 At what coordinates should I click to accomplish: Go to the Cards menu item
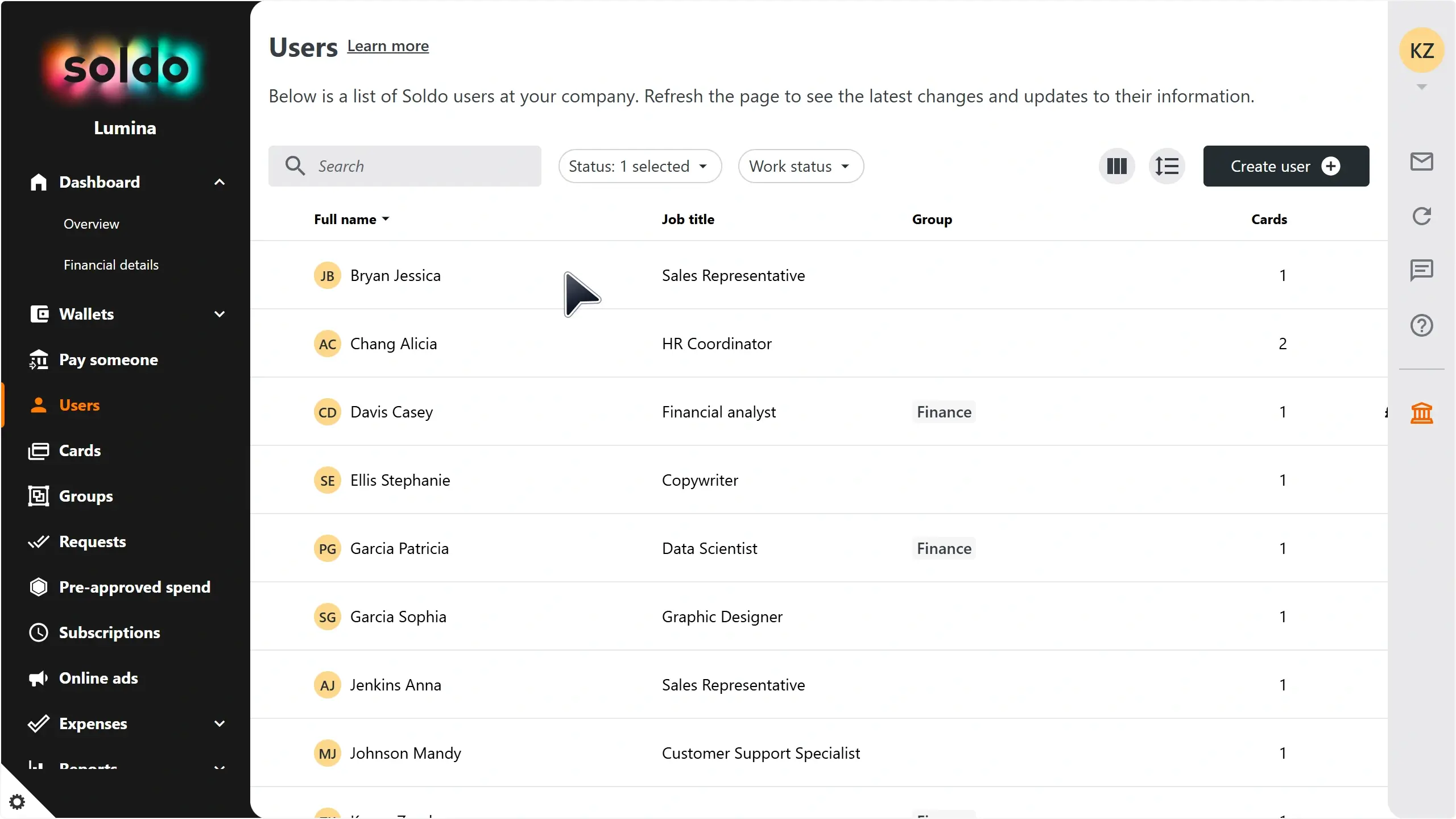(80, 450)
